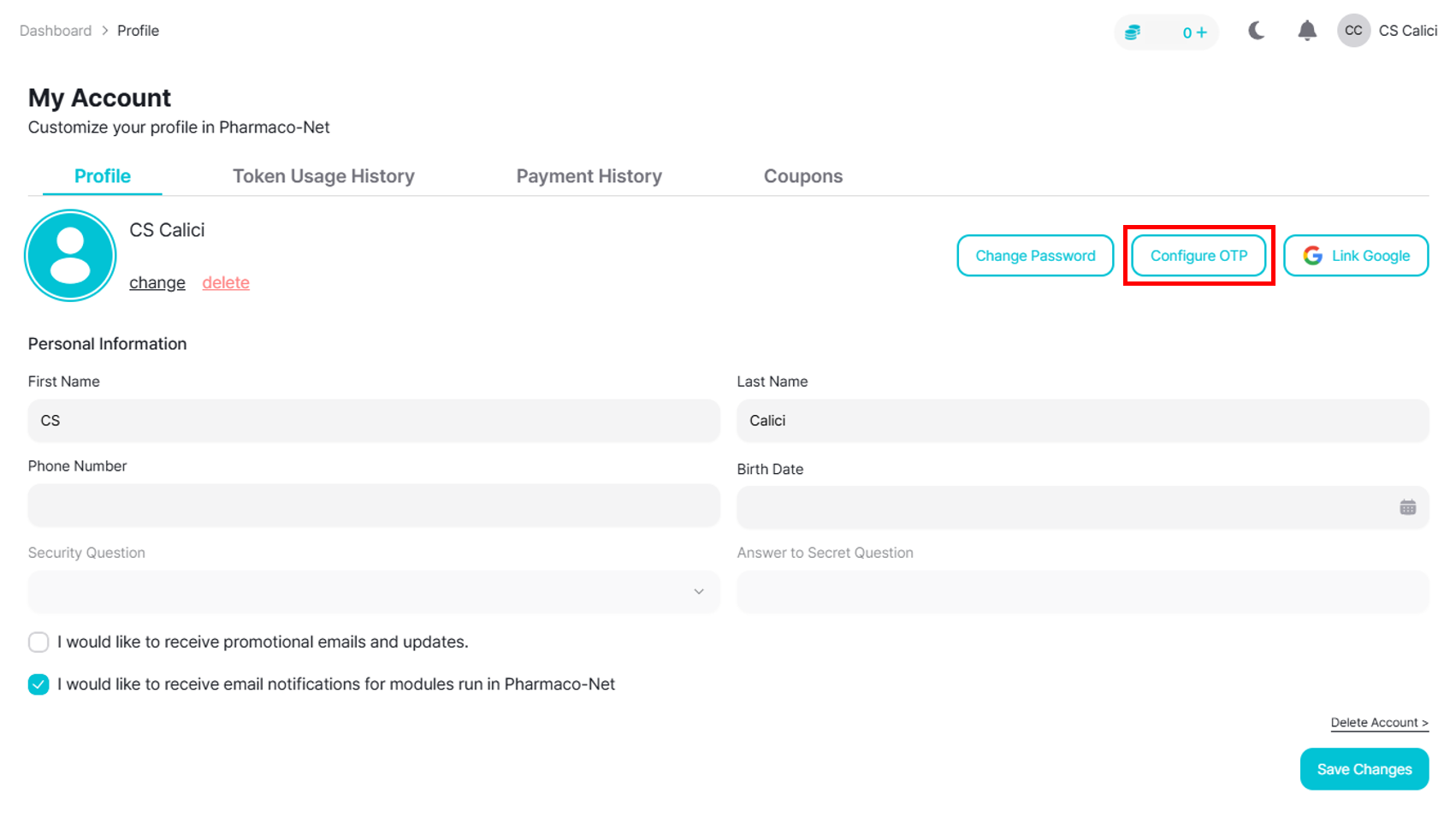The image size is (1456, 829).
Task: Add tokens with the plus button
Action: point(1201,33)
